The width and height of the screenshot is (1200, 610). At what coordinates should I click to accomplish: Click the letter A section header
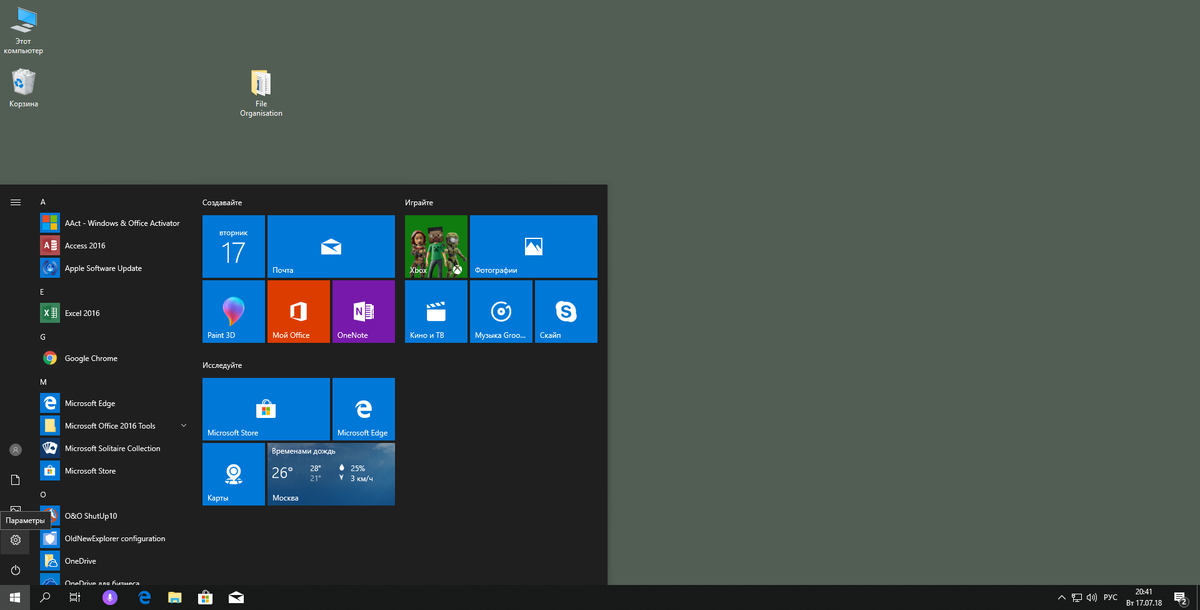[43, 202]
